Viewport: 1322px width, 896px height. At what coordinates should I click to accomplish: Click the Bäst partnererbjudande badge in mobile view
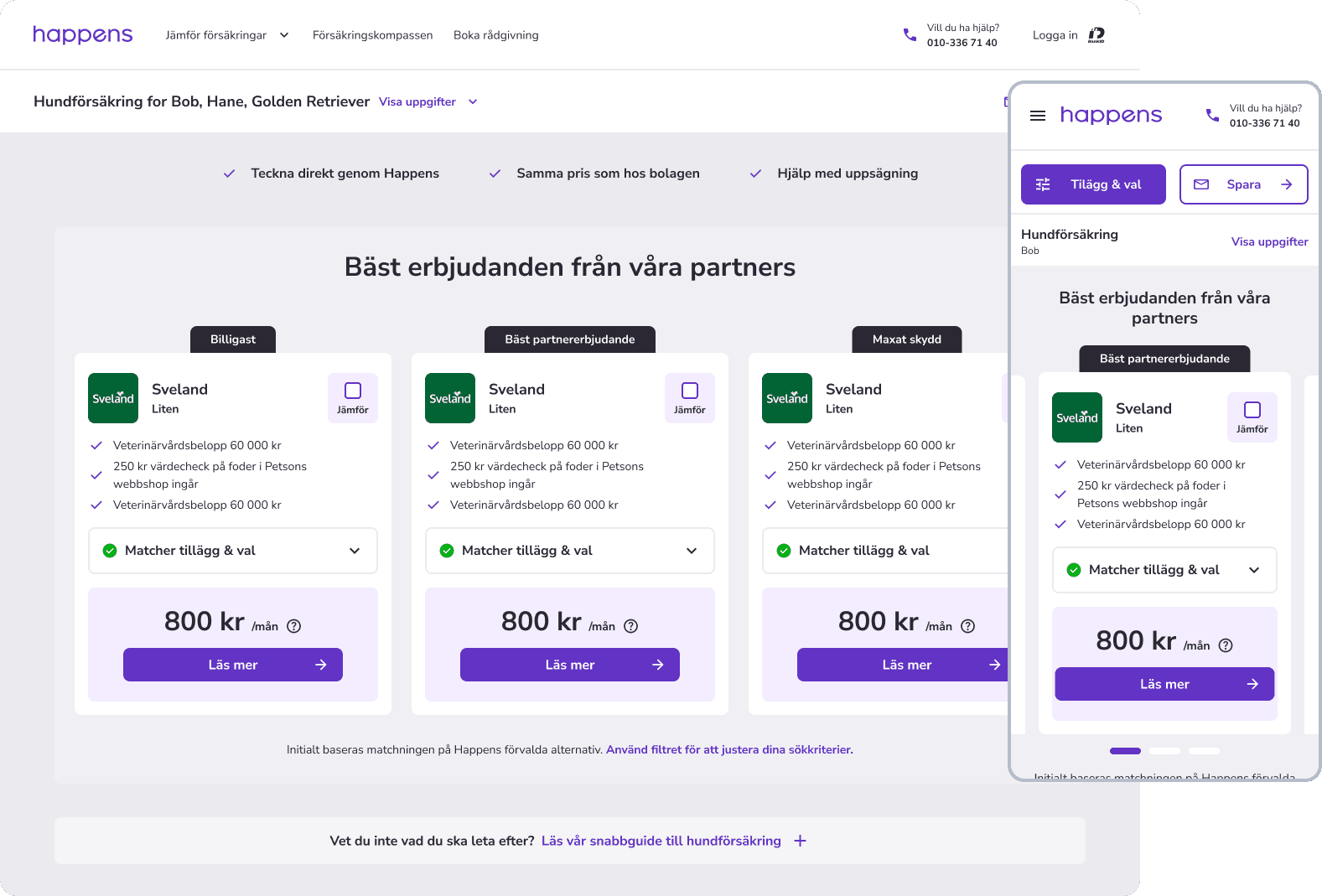[x=1164, y=359]
